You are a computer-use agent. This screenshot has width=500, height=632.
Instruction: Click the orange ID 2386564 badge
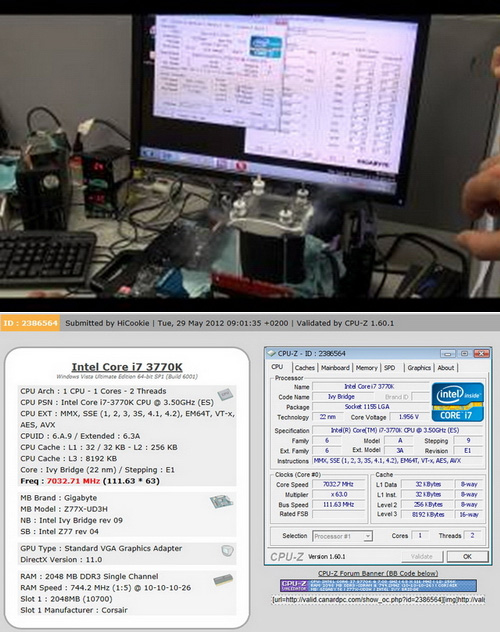click(x=30, y=323)
